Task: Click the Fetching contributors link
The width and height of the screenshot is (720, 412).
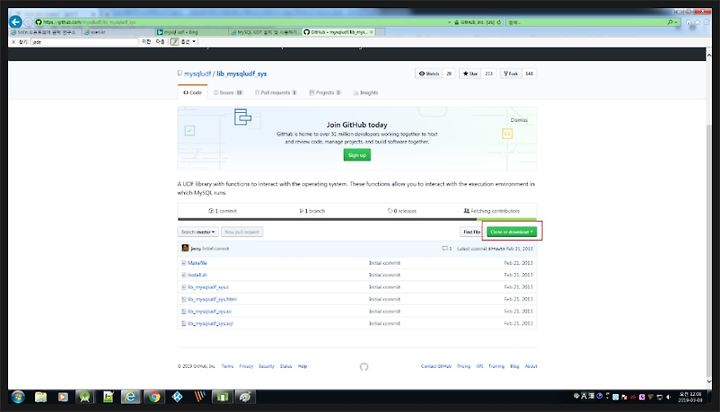Action: (492, 211)
